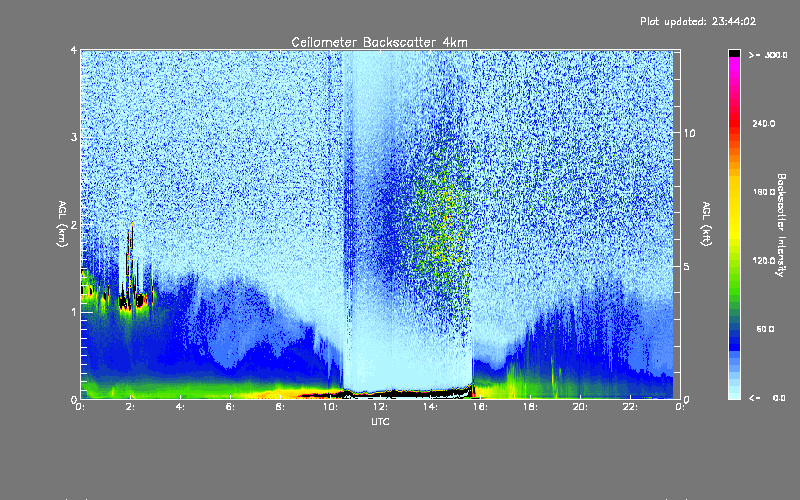The image size is (800, 500).
Task: Select the "180.0" colorbar label
Action: coord(764,192)
